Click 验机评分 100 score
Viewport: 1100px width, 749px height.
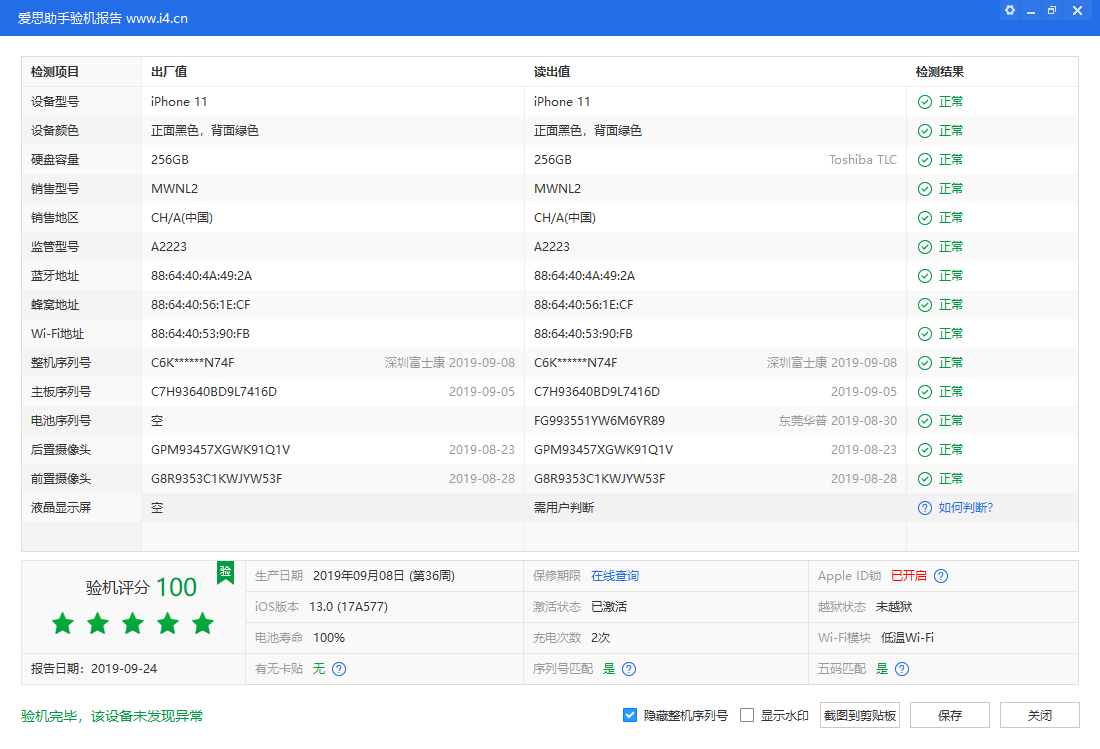pos(141,587)
